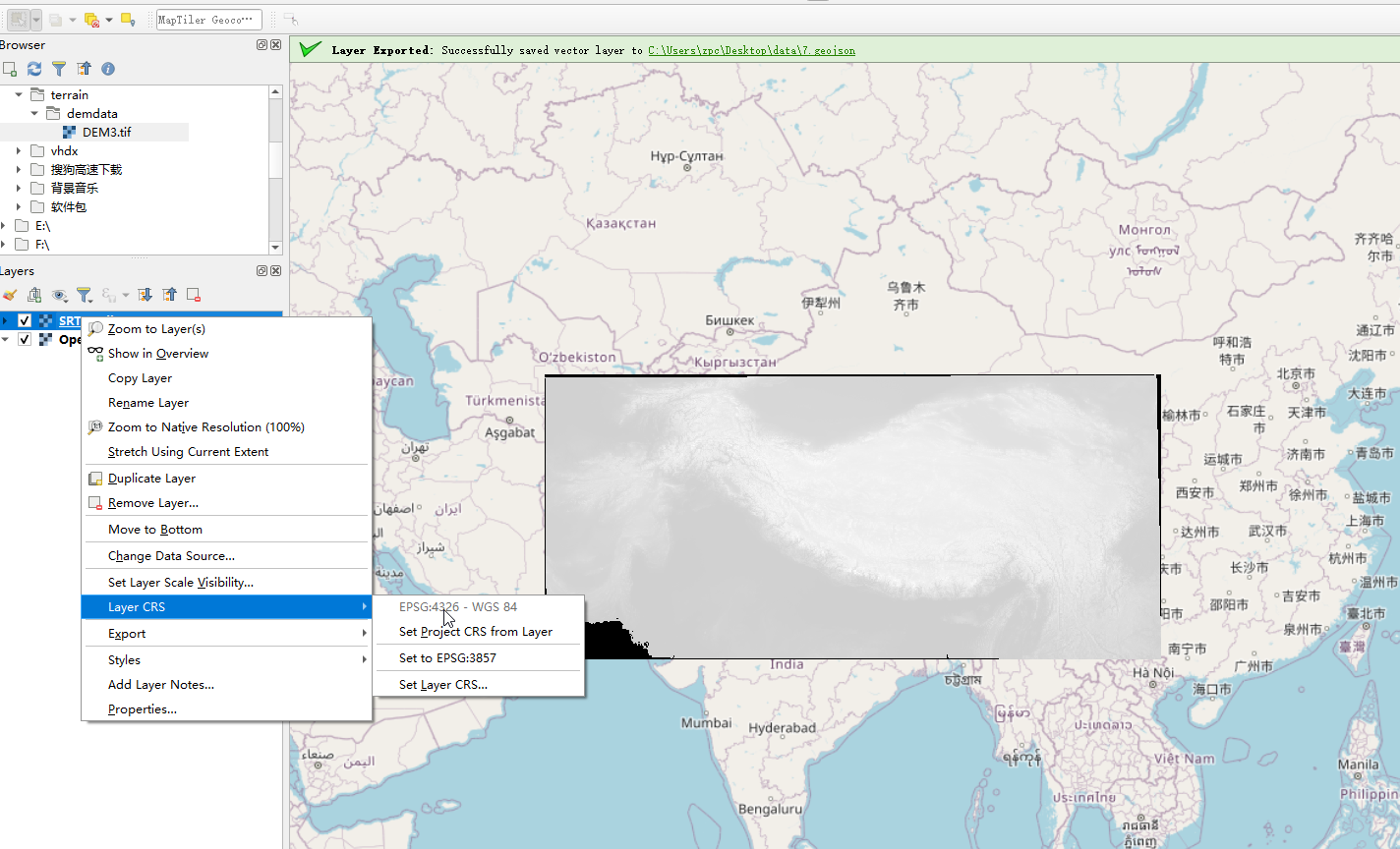Open the Layer CRS submenu
The height and width of the screenshot is (849, 1400).
click(226, 607)
